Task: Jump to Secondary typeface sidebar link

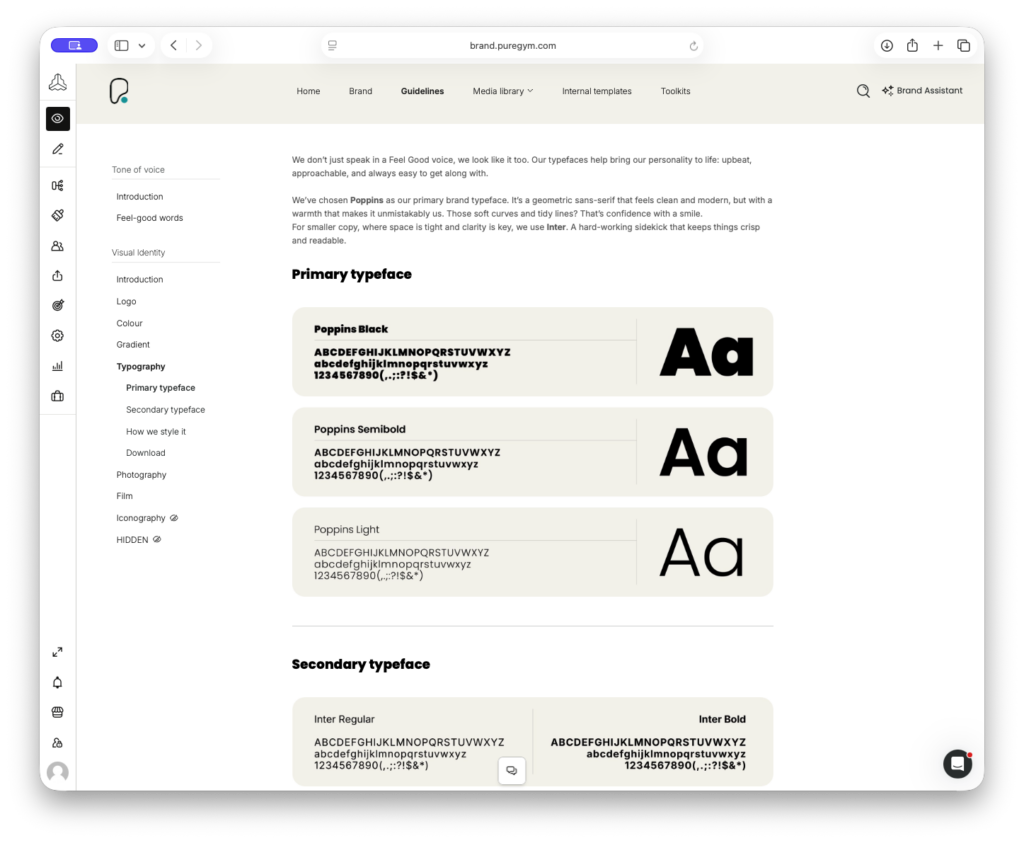Action: pyautogui.click(x=165, y=410)
